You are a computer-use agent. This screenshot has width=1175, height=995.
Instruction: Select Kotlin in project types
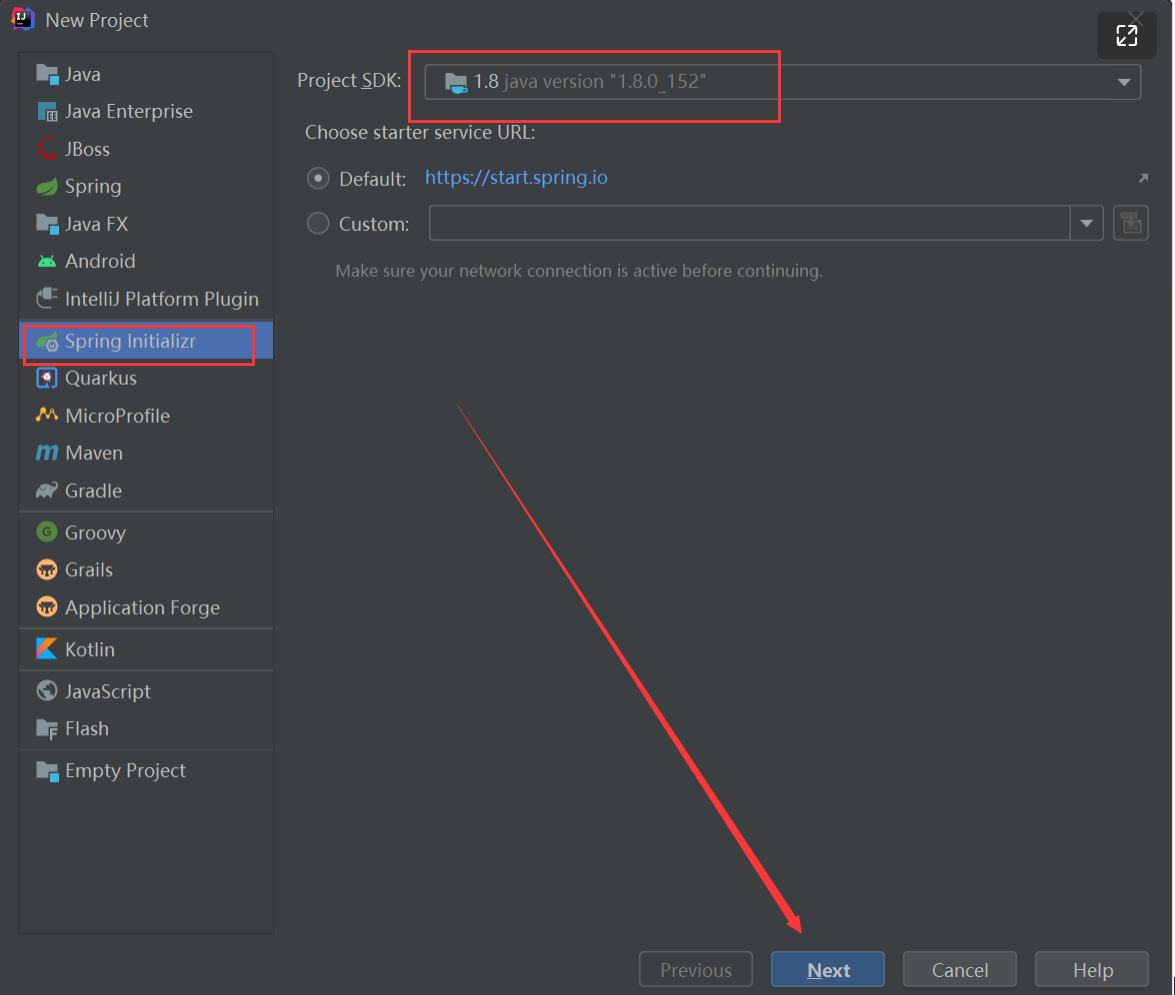(x=146, y=649)
